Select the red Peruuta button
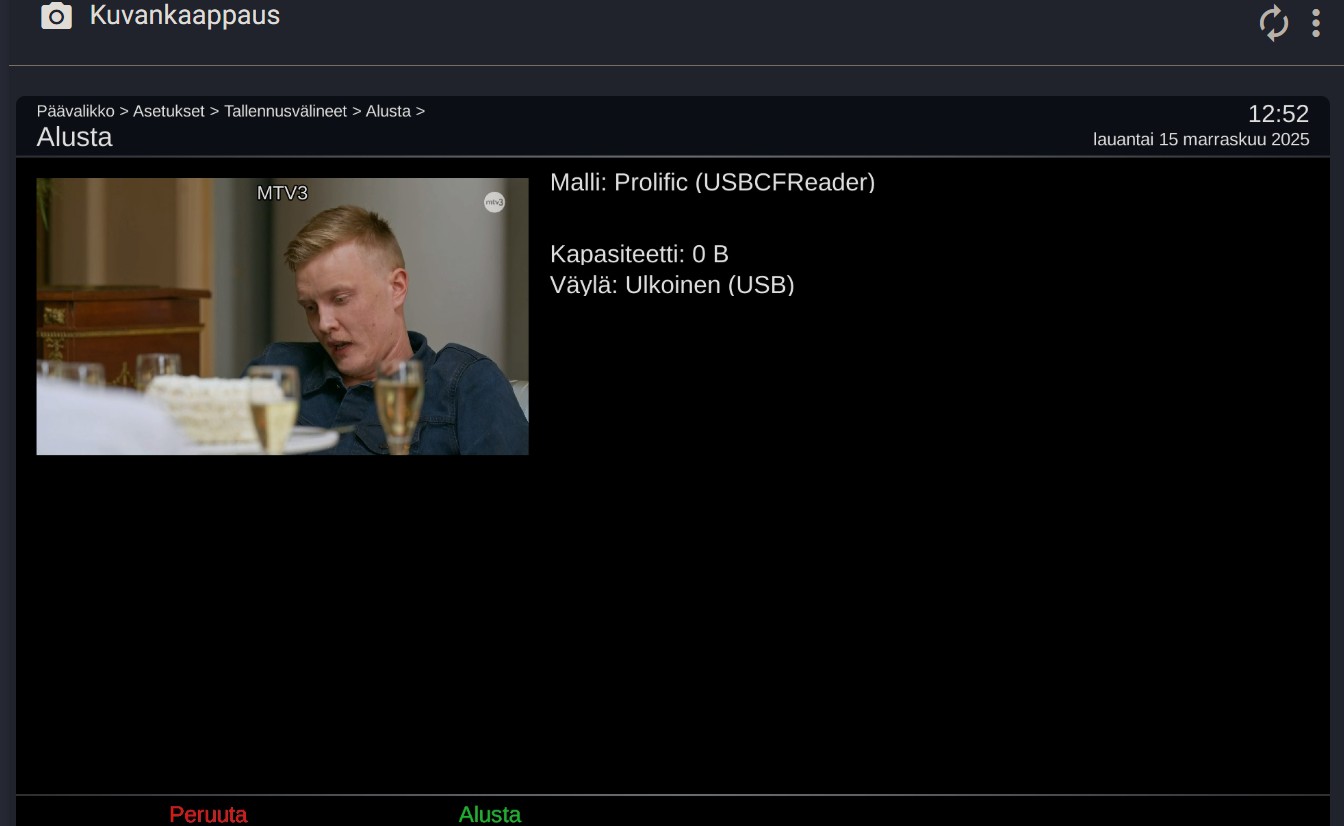Image resolution: width=1344 pixels, height=826 pixels. (x=208, y=814)
